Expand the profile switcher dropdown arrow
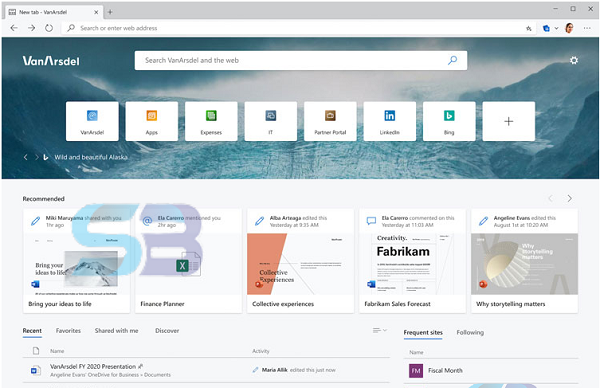This screenshot has width=600, height=388. tap(556, 28)
